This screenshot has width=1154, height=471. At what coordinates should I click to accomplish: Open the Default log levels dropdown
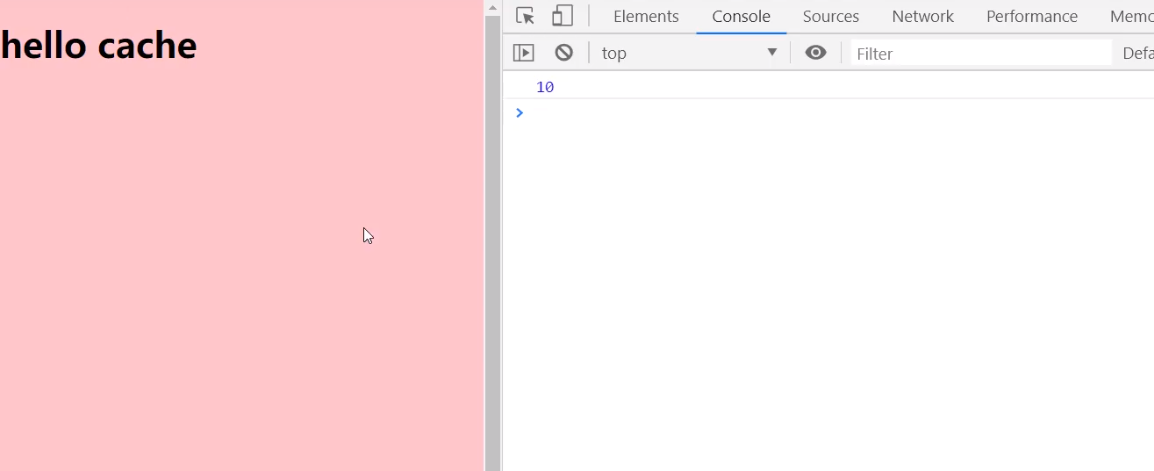tap(1138, 53)
